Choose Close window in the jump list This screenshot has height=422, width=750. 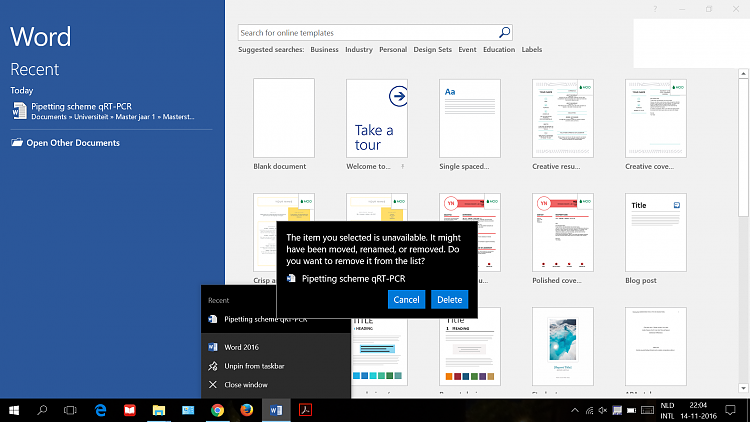click(x=246, y=384)
